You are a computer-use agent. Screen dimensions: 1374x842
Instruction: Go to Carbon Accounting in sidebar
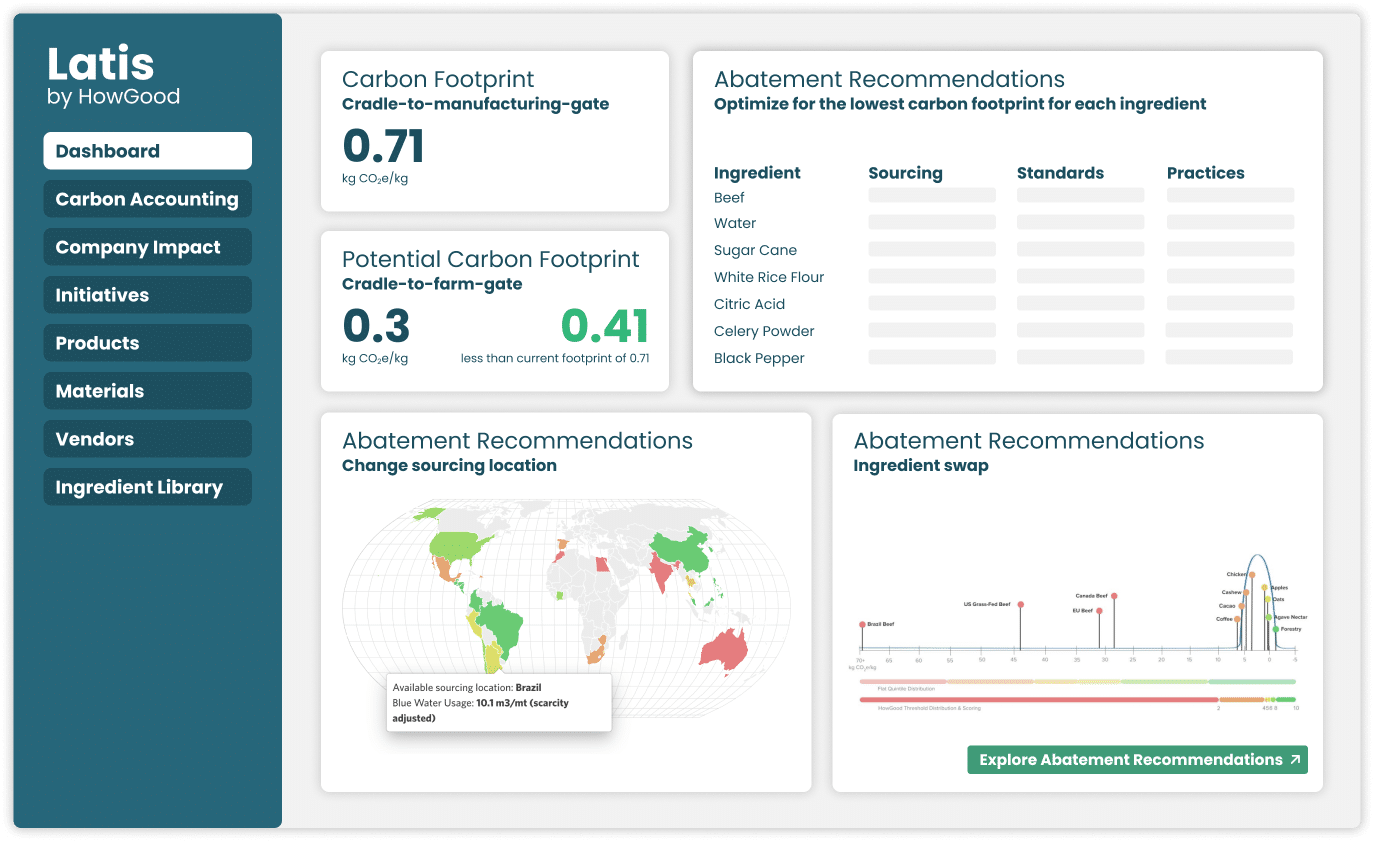pos(147,199)
